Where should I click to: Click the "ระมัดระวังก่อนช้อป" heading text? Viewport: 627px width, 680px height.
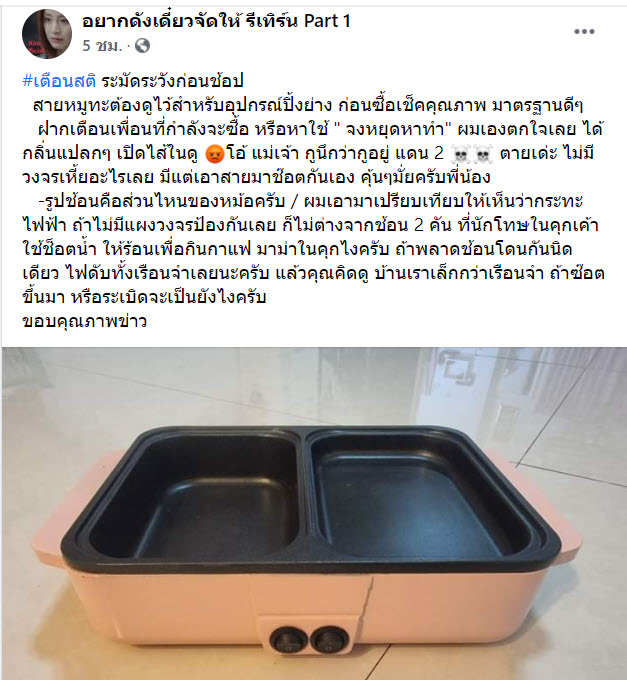pyautogui.click(x=173, y=81)
